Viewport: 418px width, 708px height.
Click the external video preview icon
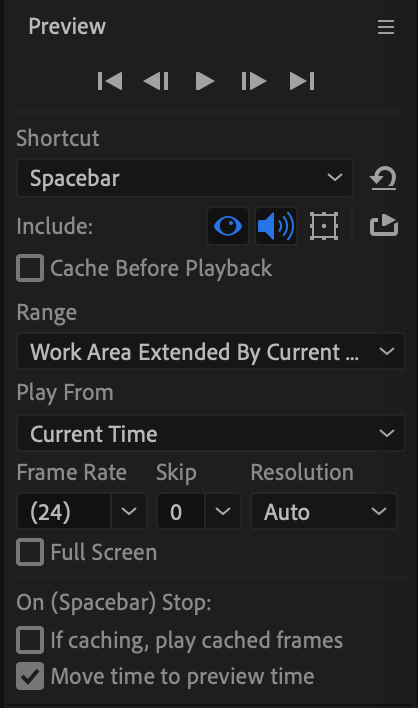tap(384, 226)
